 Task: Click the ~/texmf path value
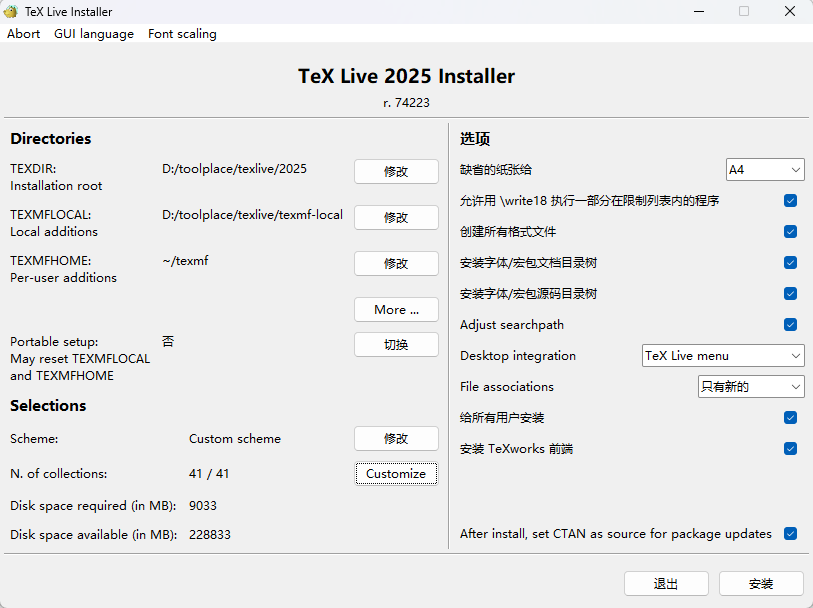coord(185,261)
